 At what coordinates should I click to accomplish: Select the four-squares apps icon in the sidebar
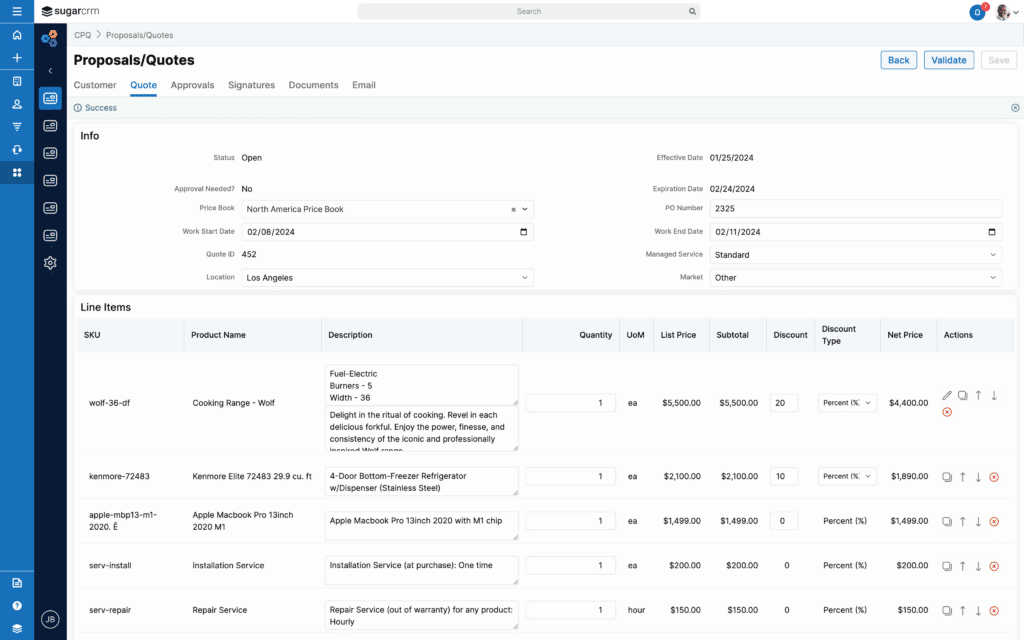pyautogui.click(x=17, y=172)
